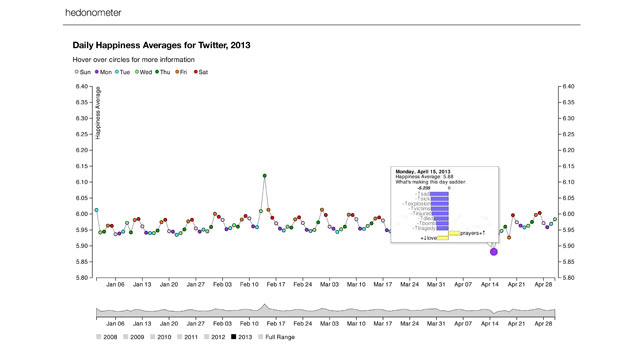Click the Wed legend circle
Screen dimensions: 640x360
[x=137, y=72]
